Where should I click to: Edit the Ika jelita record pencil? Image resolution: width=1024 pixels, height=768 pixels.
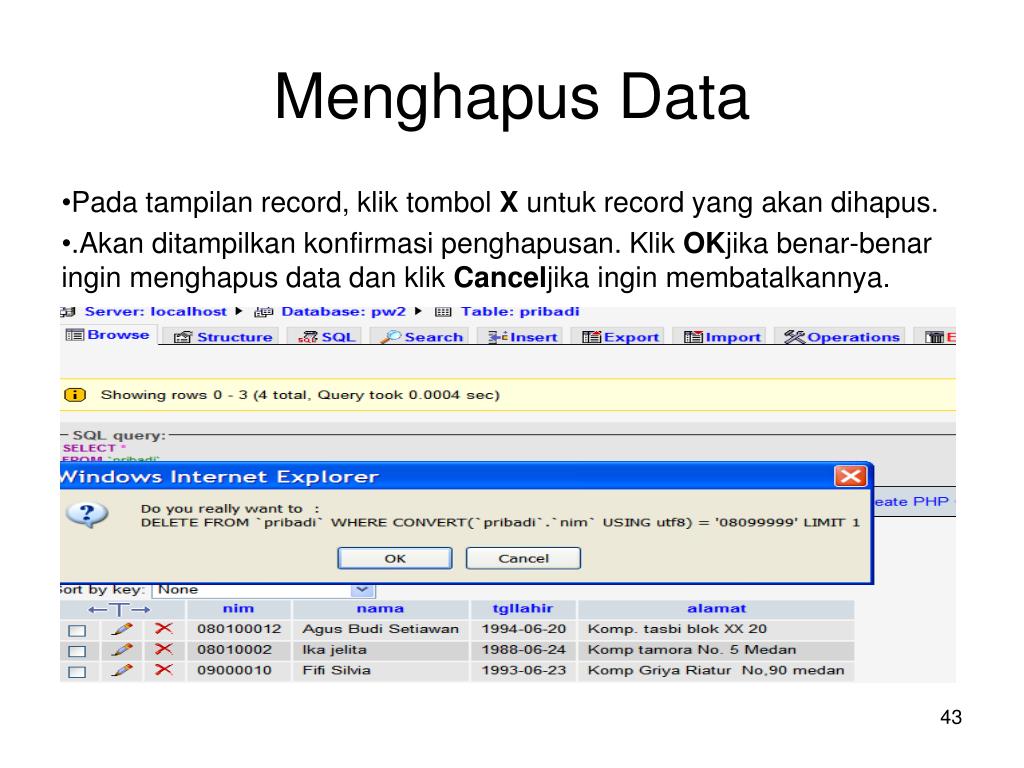(x=121, y=650)
